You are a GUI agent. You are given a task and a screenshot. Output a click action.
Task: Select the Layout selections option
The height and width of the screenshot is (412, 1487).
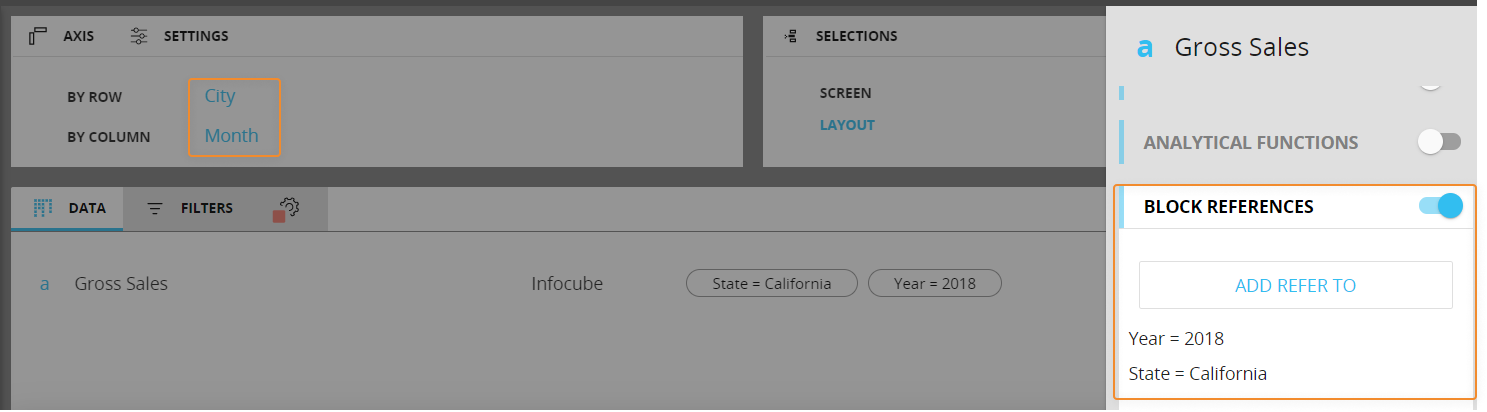[x=847, y=125]
